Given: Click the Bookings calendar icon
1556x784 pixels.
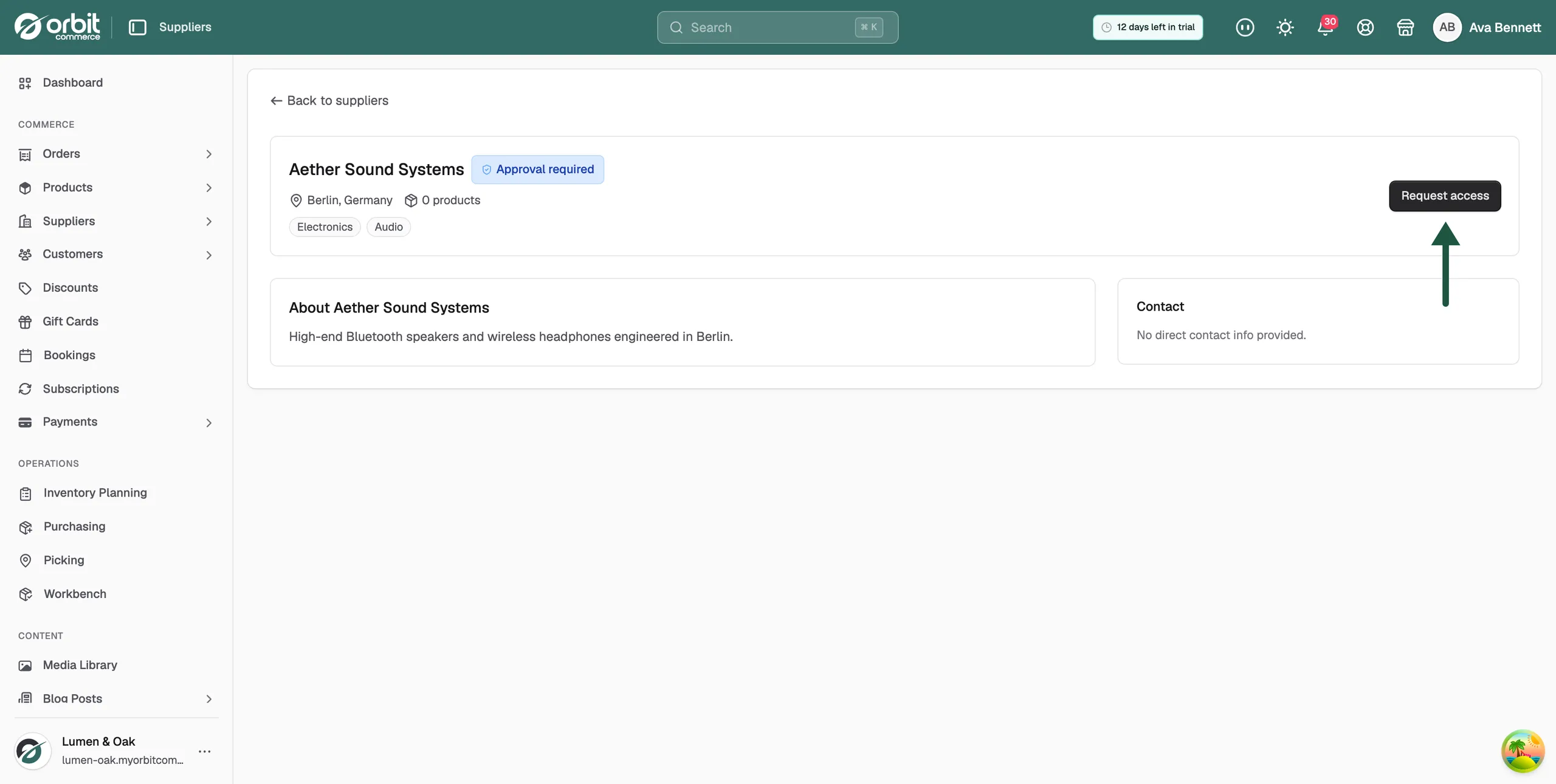Looking at the screenshot, I should tap(25, 356).
